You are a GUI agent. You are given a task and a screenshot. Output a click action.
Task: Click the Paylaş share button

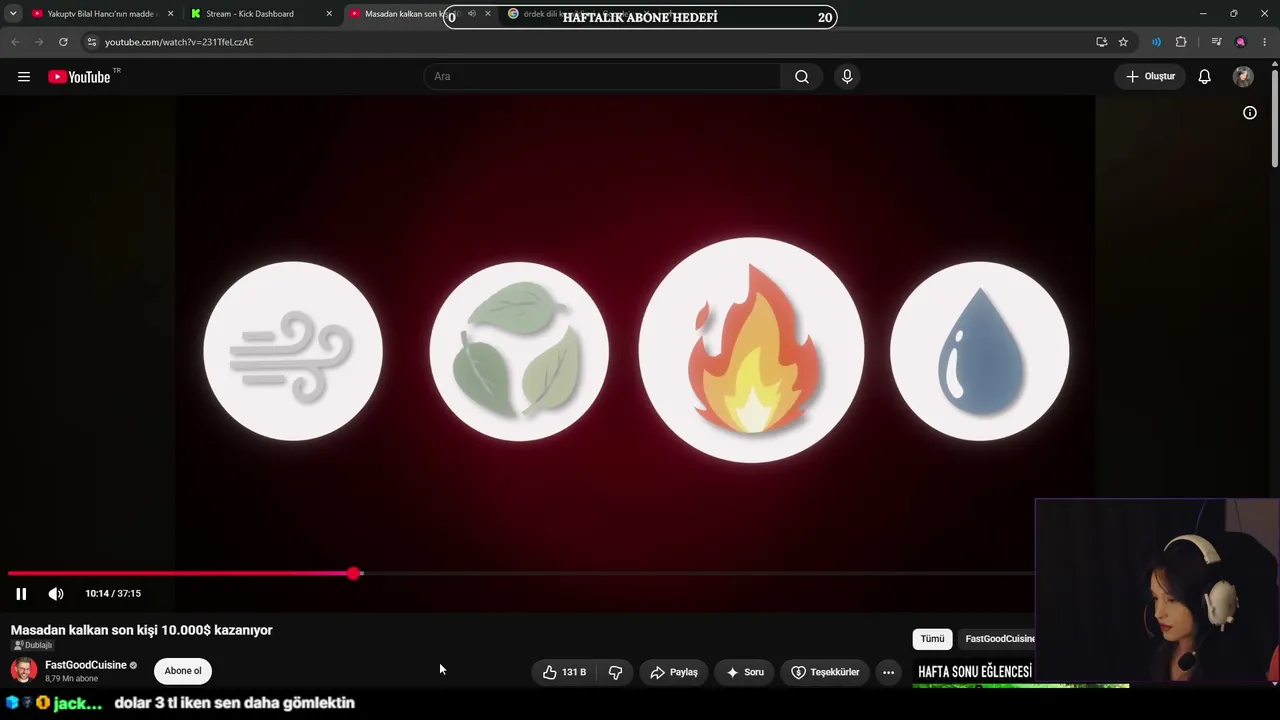(x=674, y=672)
